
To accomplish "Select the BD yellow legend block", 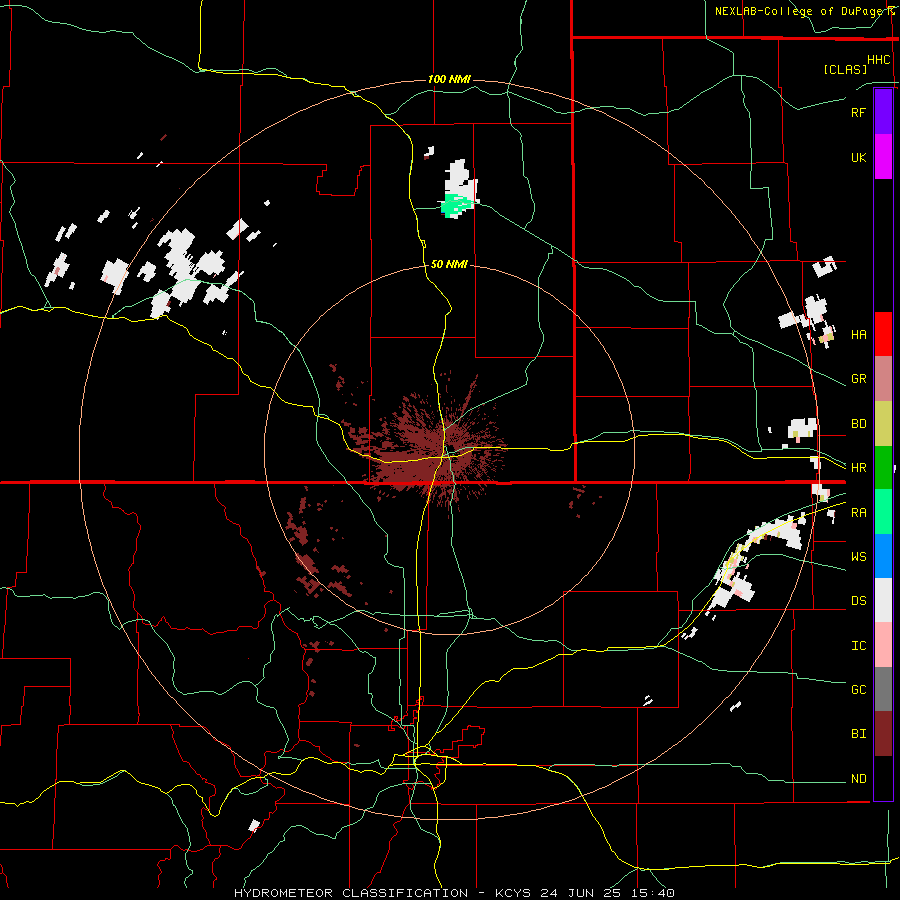I will [883, 424].
